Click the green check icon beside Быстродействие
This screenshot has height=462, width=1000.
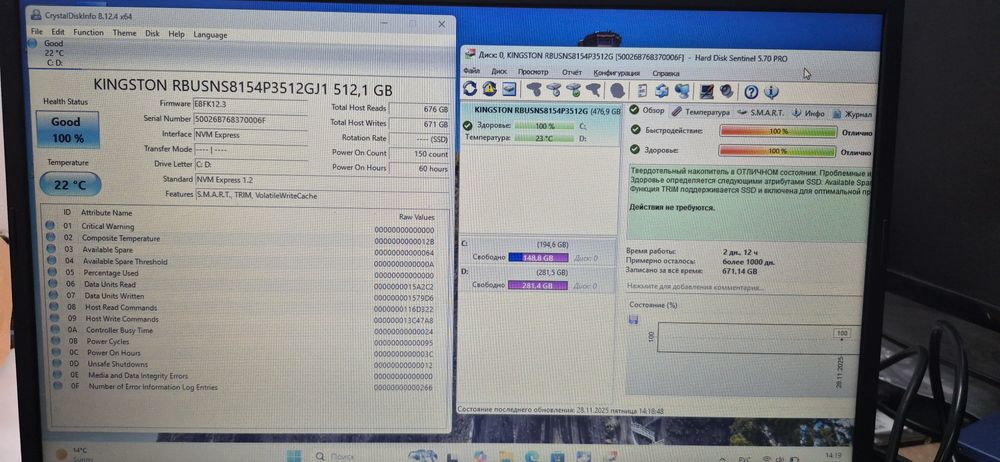(635, 130)
